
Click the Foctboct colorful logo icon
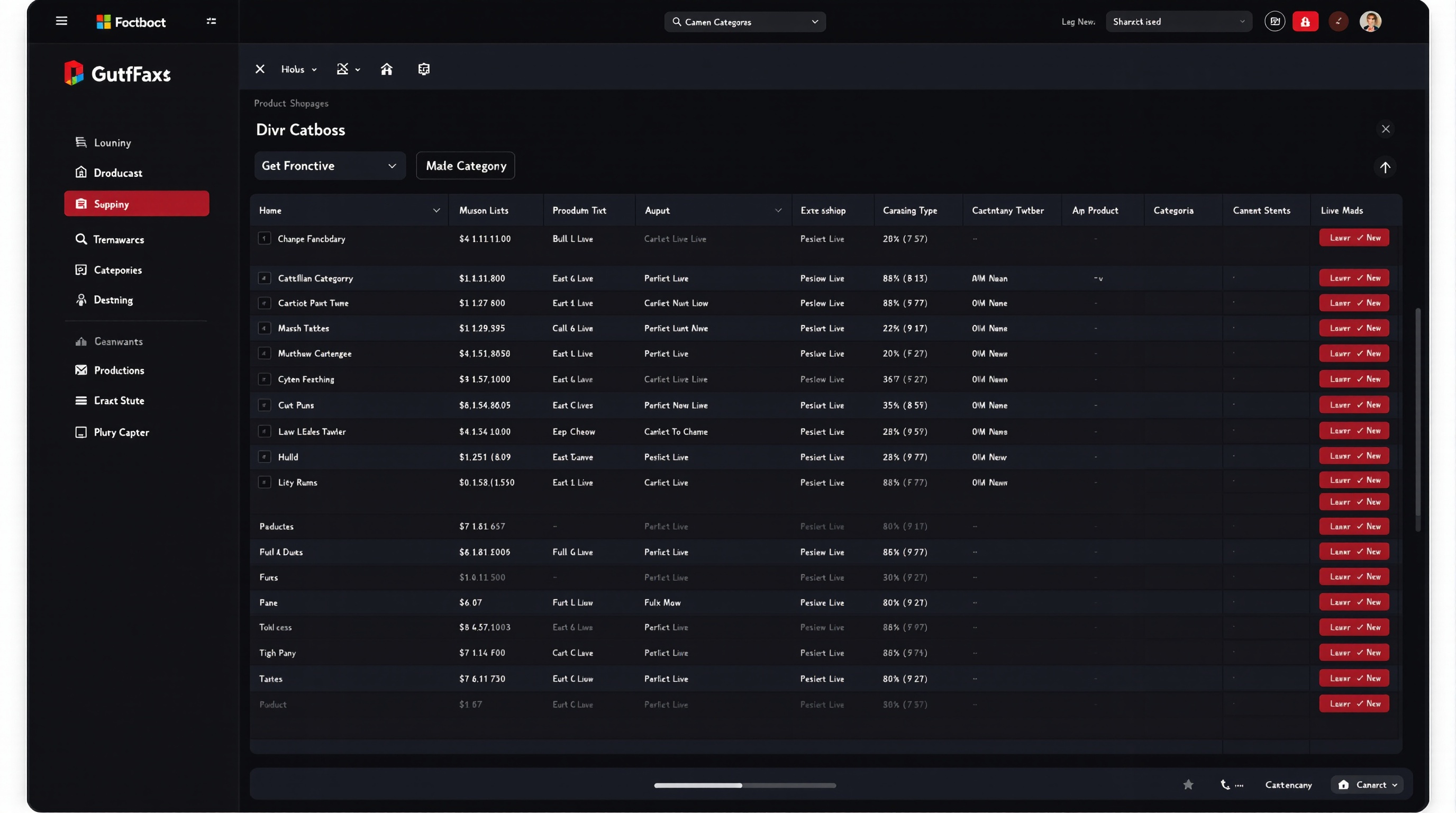coord(104,22)
